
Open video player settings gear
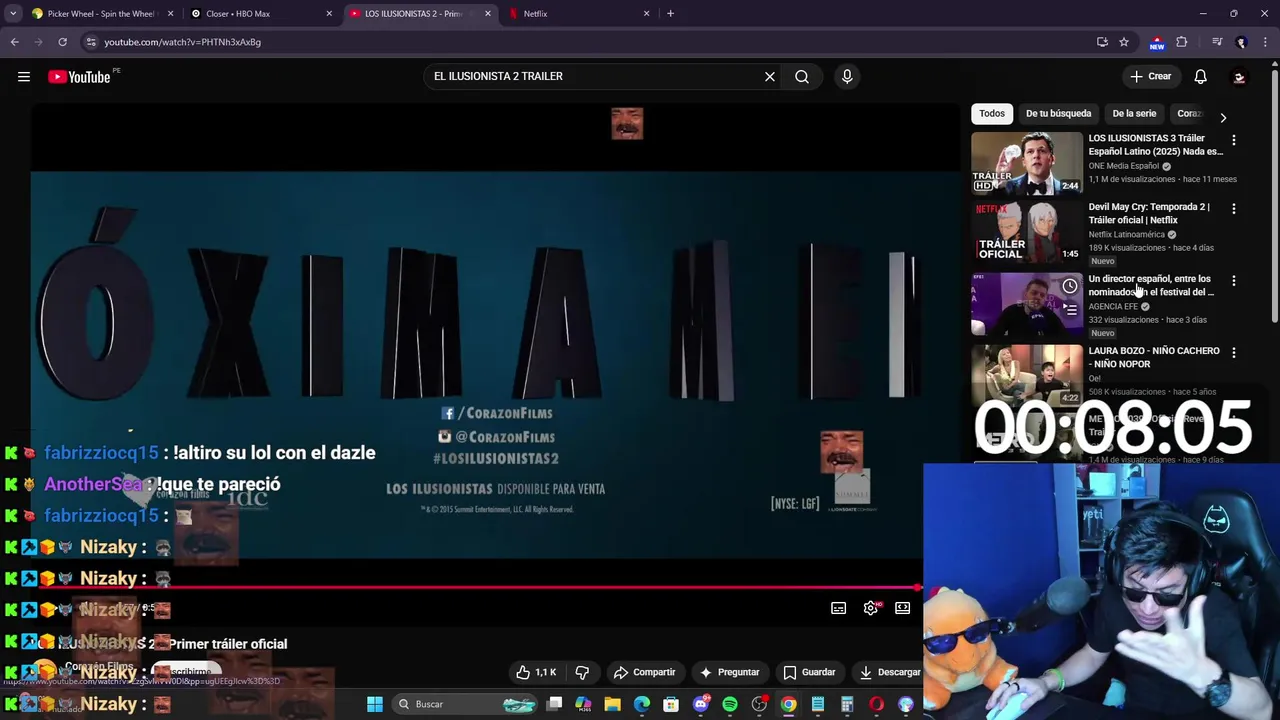coord(871,608)
